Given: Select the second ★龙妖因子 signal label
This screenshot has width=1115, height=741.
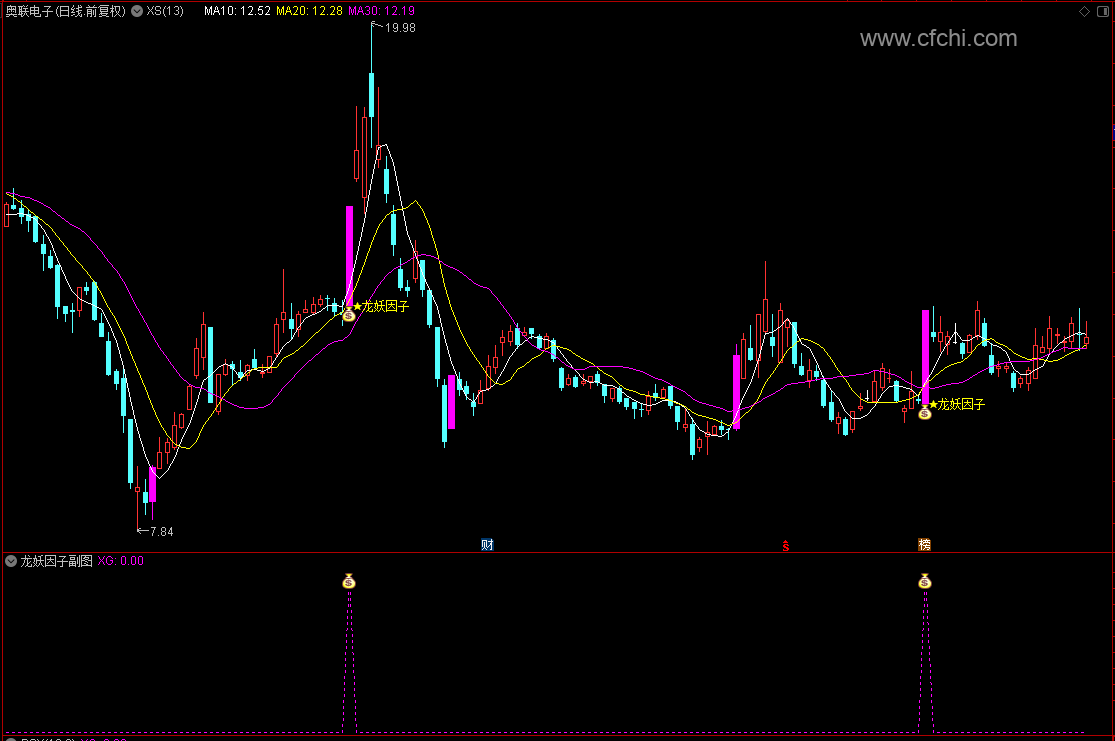Looking at the screenshot, I should [x=957, y=405].
